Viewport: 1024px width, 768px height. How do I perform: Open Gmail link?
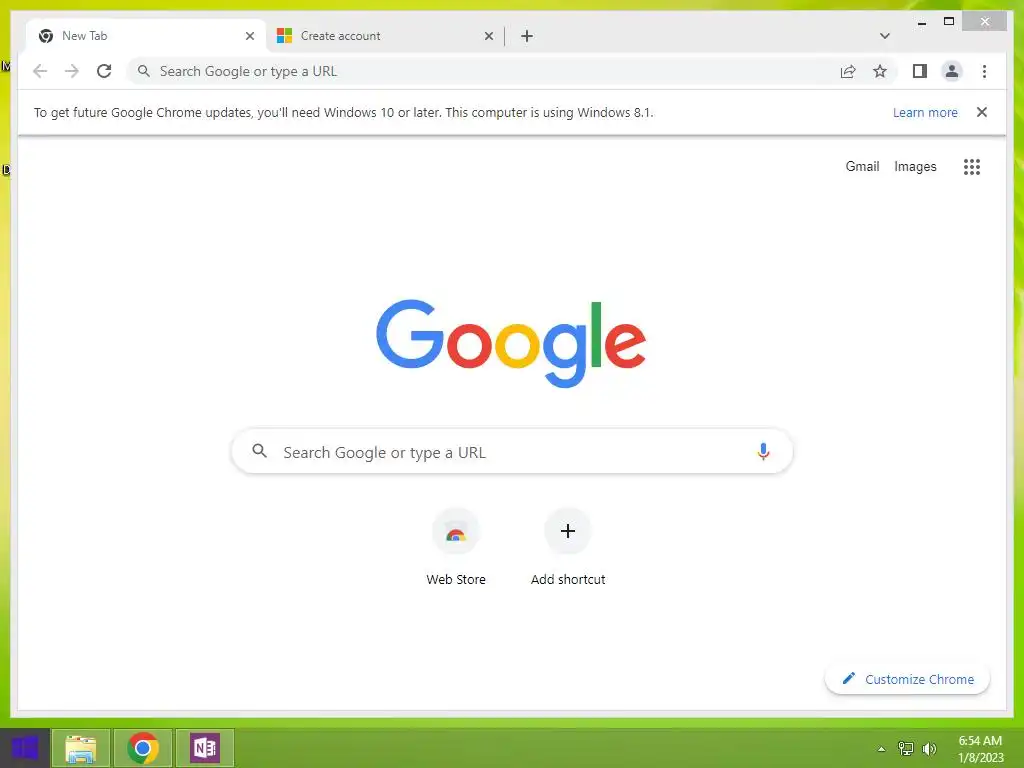click(862, 167)
